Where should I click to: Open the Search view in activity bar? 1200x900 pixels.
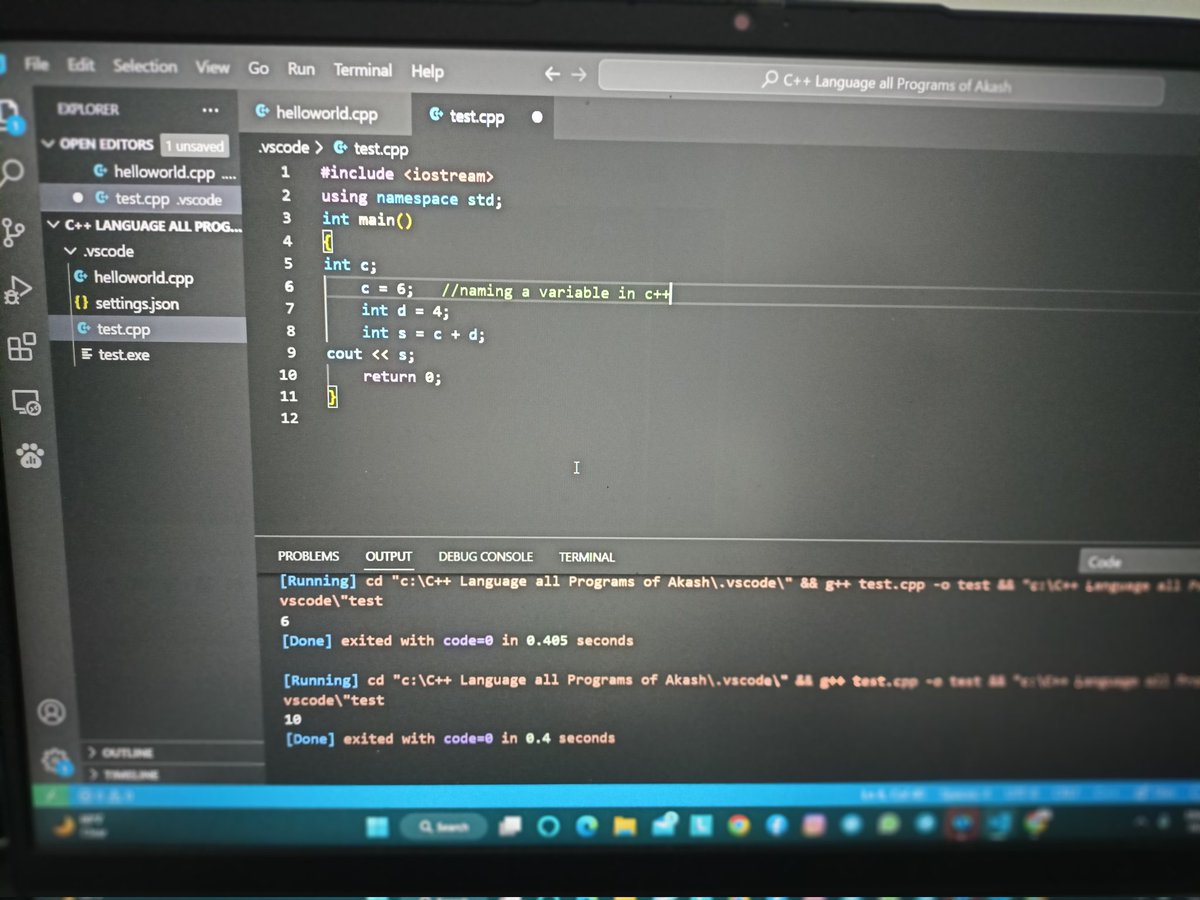pyautogui.click(x=12, y=172)
